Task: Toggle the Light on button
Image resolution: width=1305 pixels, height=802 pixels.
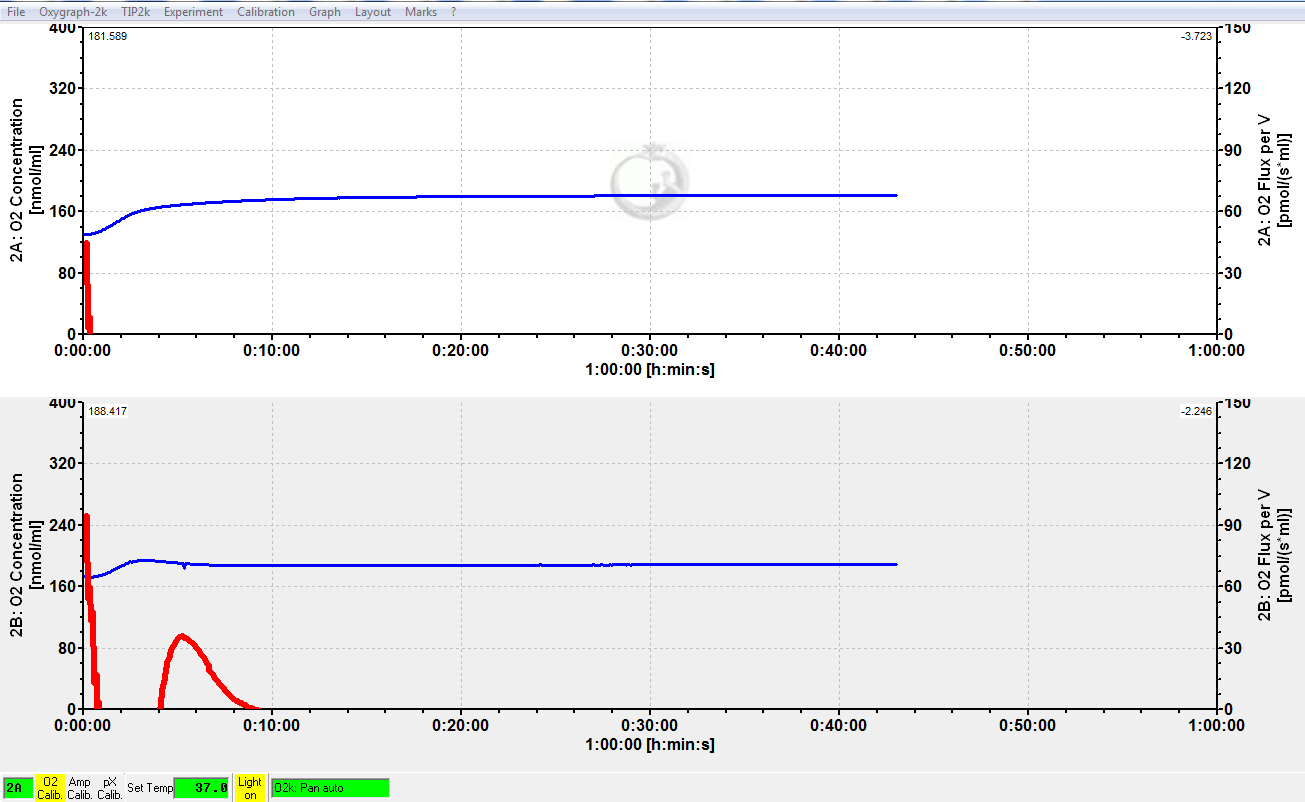Action: pyautogui.click(x=250, y=788)
